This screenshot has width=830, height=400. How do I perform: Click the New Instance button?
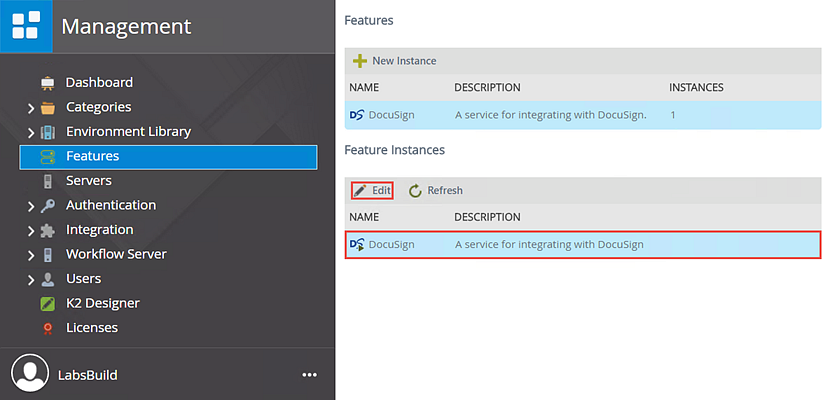pyautogui.click(x=395, y=61)
